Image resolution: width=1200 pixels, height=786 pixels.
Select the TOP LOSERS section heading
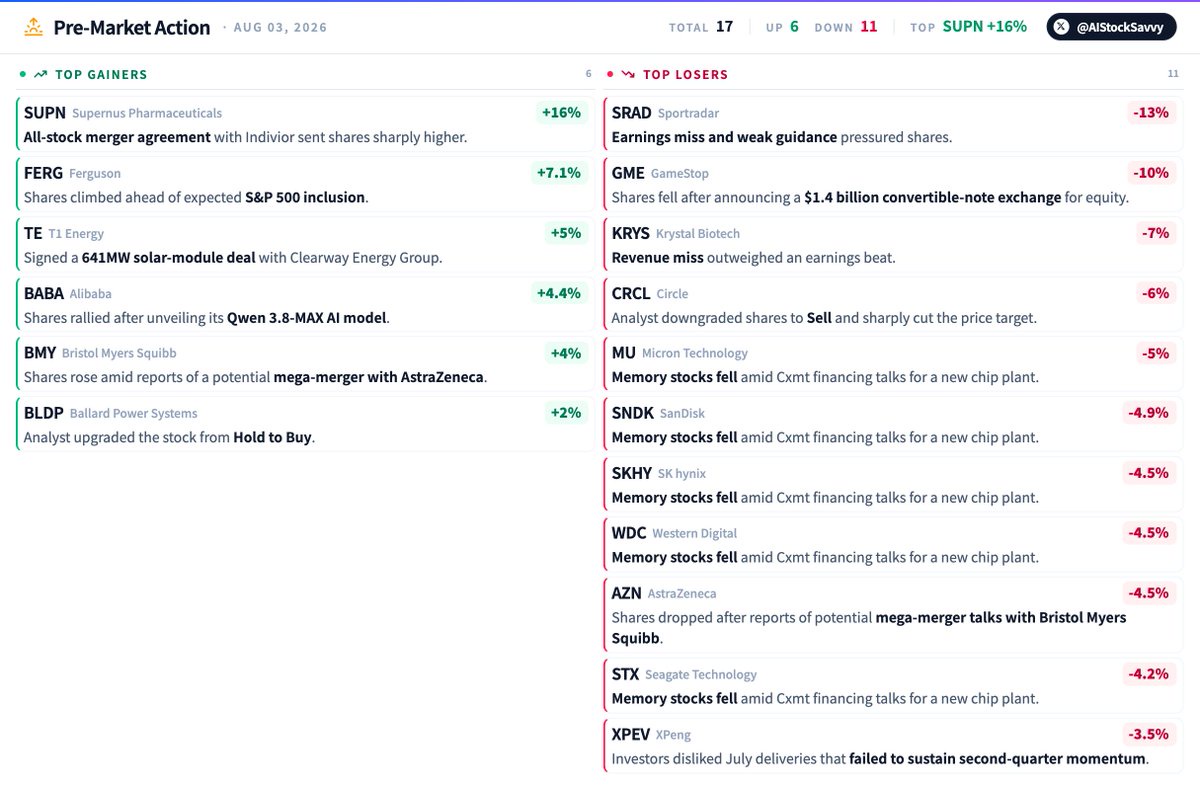685,74
